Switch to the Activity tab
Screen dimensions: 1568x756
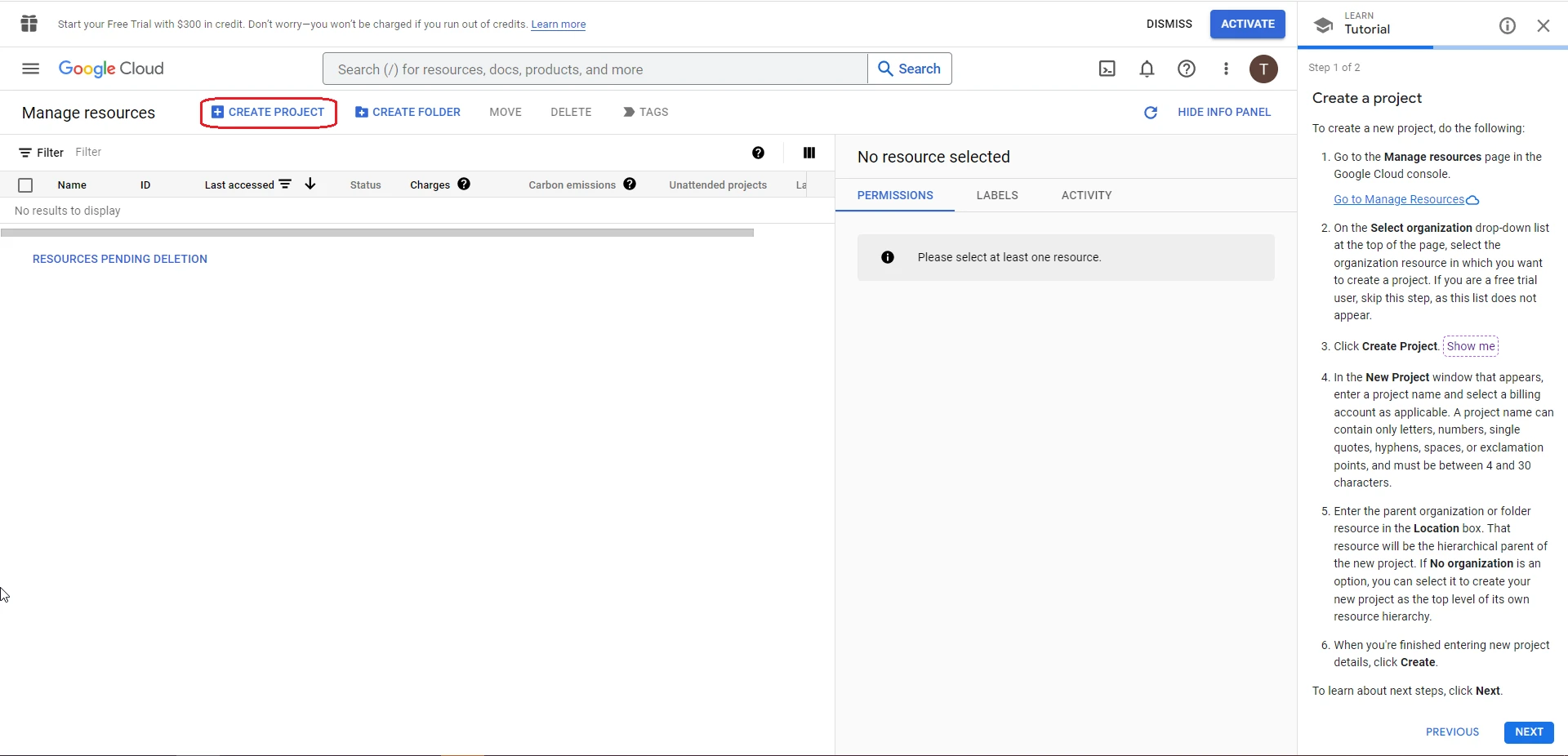[x=1087, y=195]
